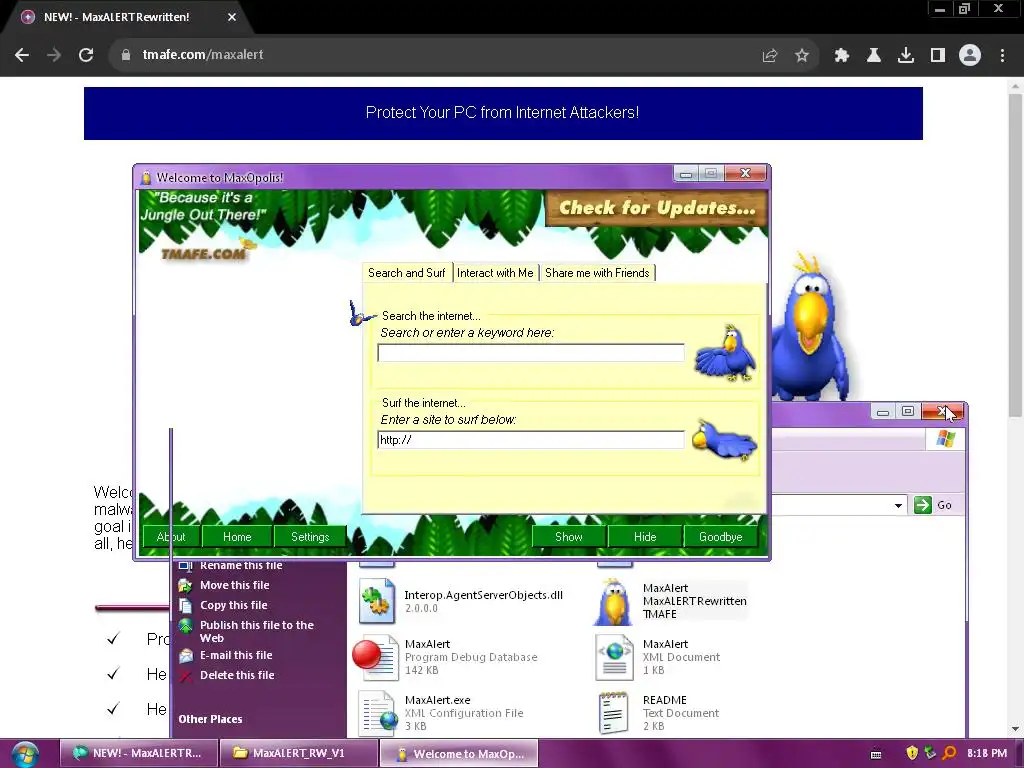Click the Goodbye button

(x=721, y=537)
